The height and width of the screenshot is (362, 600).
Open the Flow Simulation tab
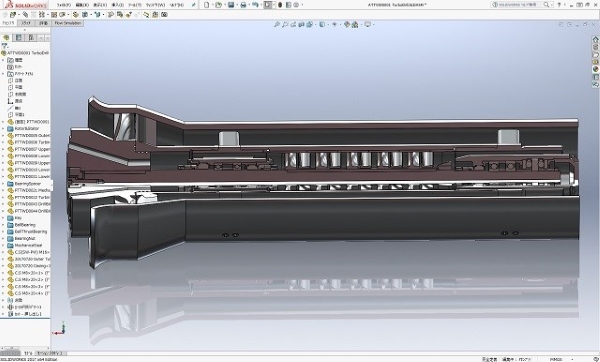click(68, 23)
